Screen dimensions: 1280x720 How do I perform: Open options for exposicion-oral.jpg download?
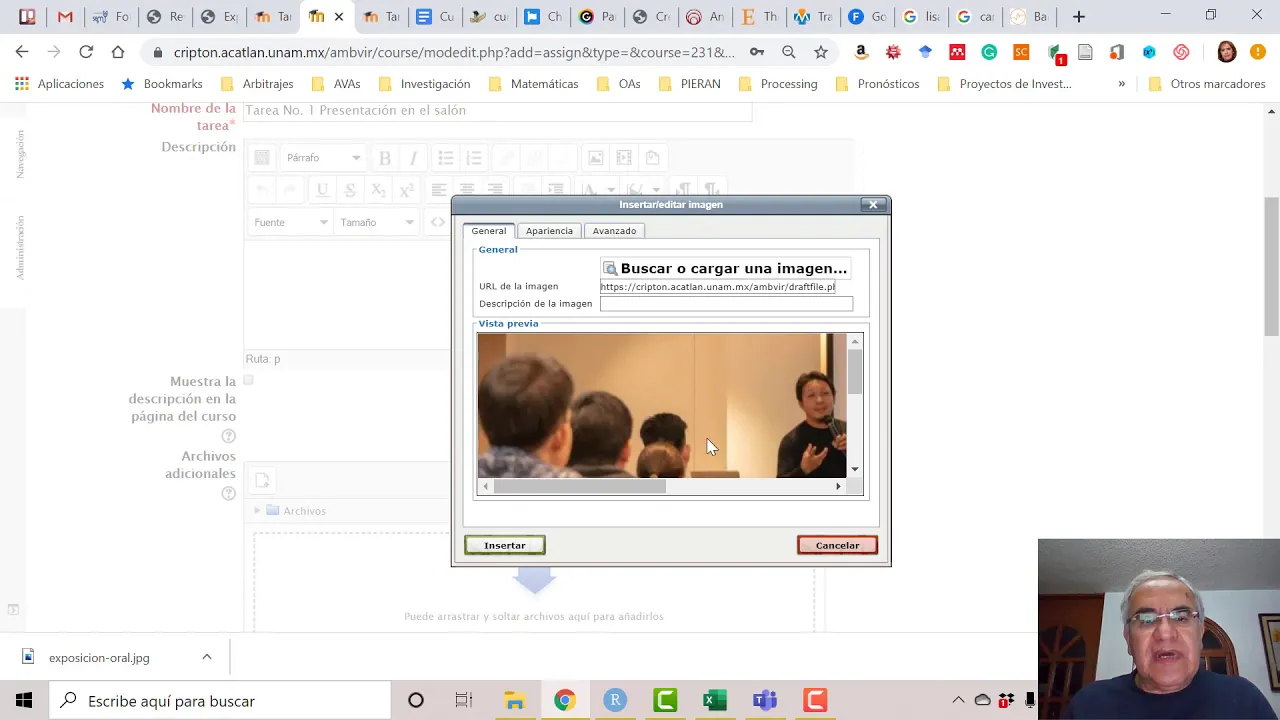207,657
